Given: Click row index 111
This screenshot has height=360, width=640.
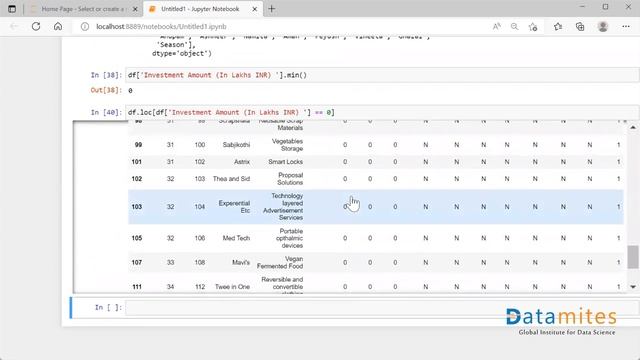Looking at the screenshot, I should point(137,287).
